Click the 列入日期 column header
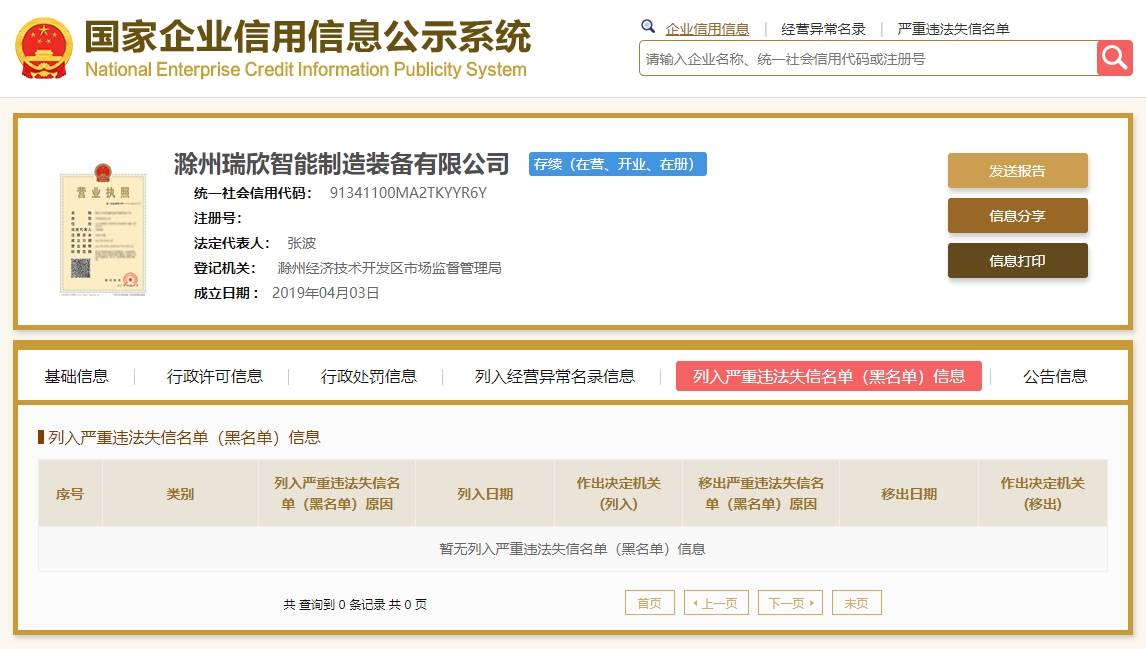The height and width of the screenshot is (649, 1146). 485,494
